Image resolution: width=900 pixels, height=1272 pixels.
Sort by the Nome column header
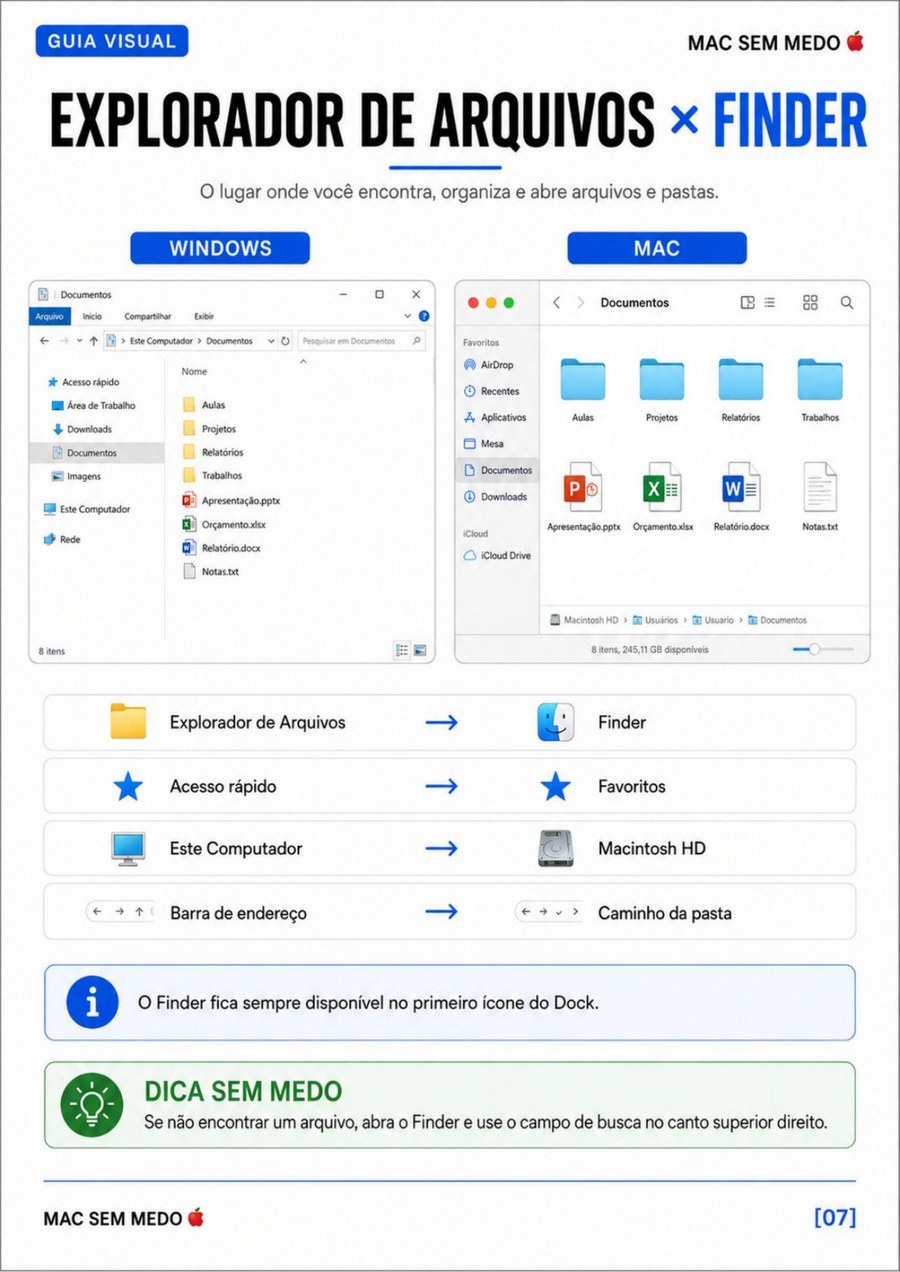coord(195,371)
